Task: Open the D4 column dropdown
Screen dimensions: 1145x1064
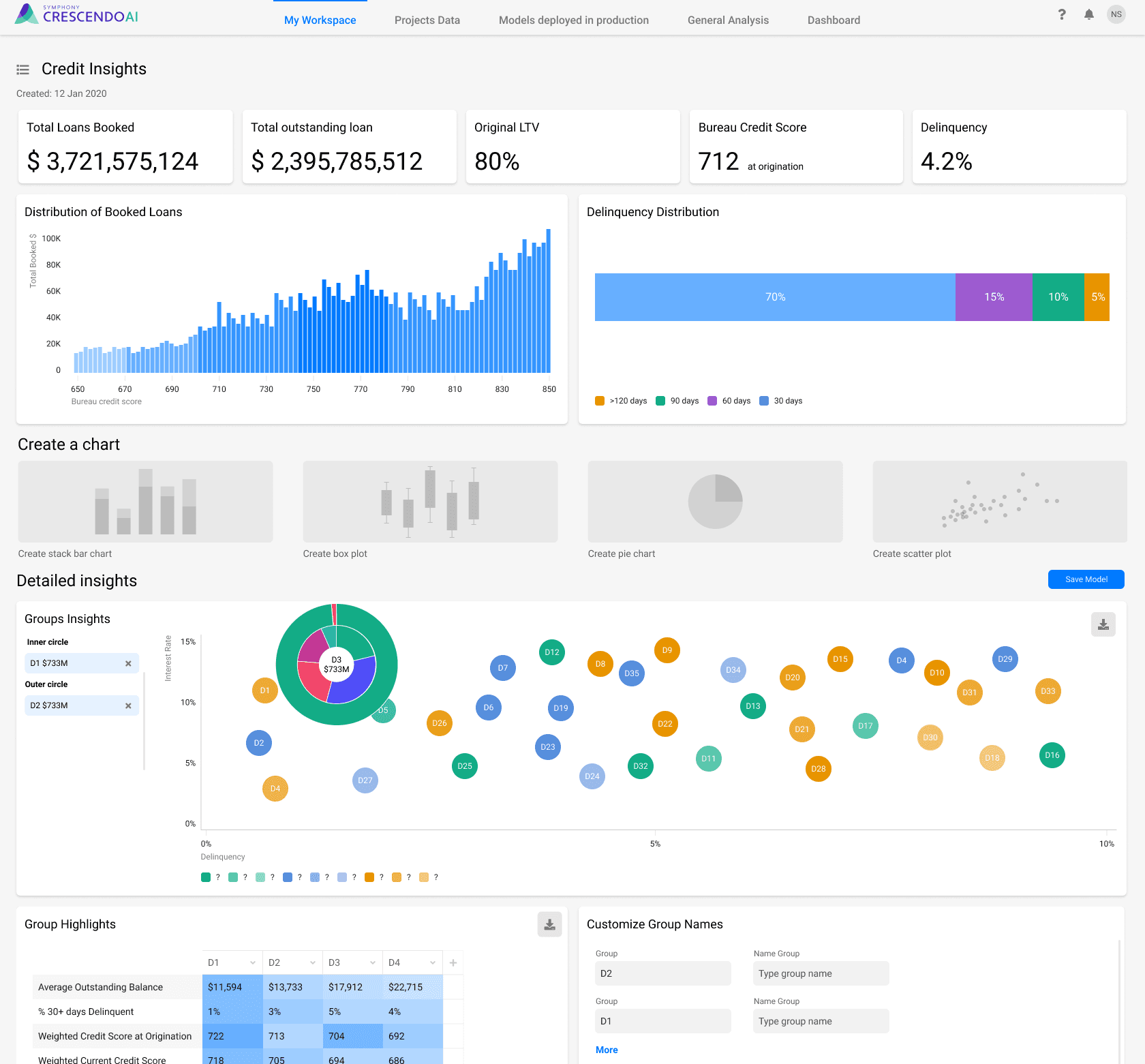Action: click(x=433, y=962)
